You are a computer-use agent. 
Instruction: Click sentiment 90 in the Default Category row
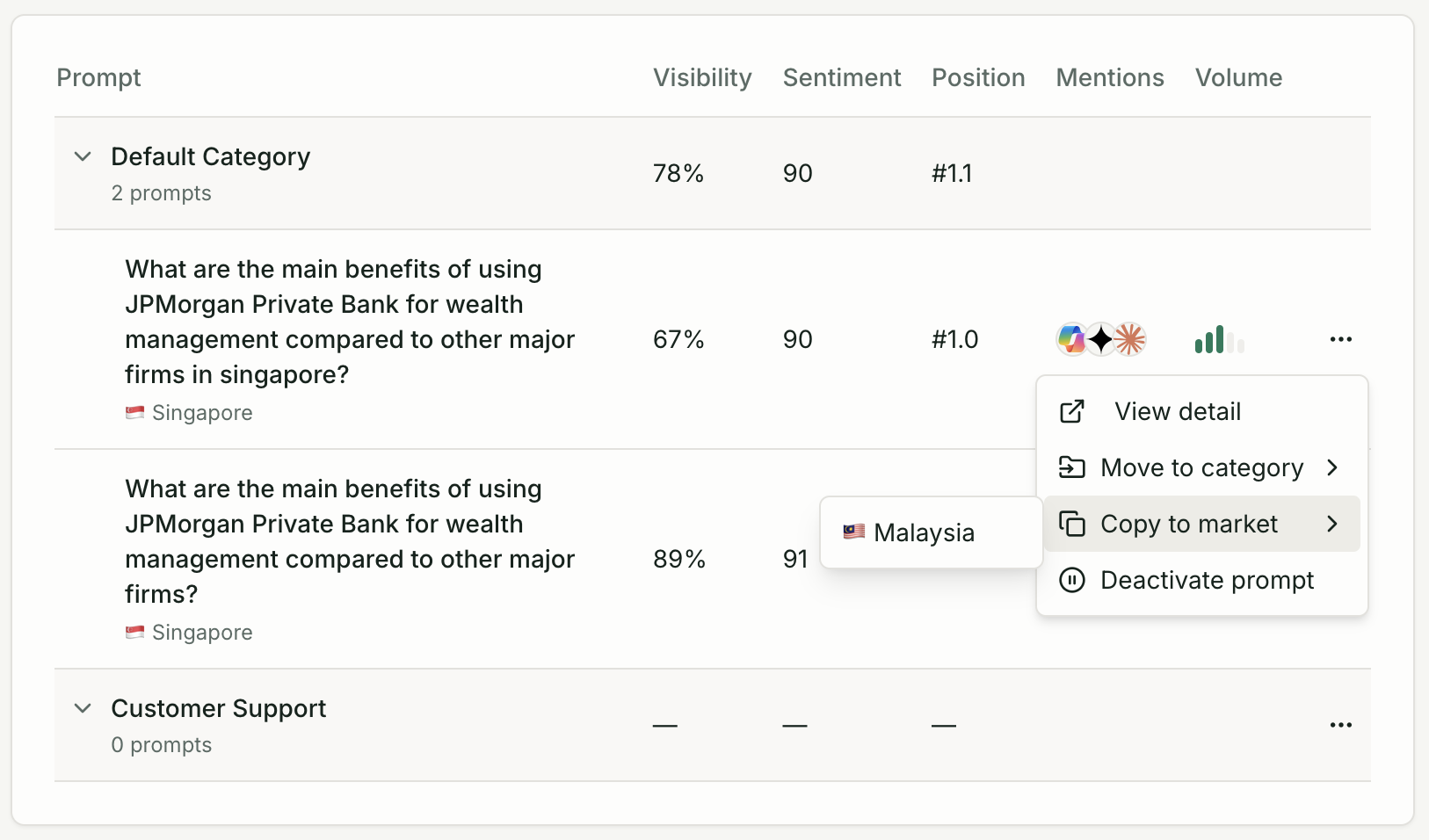[x=798, y=173]
